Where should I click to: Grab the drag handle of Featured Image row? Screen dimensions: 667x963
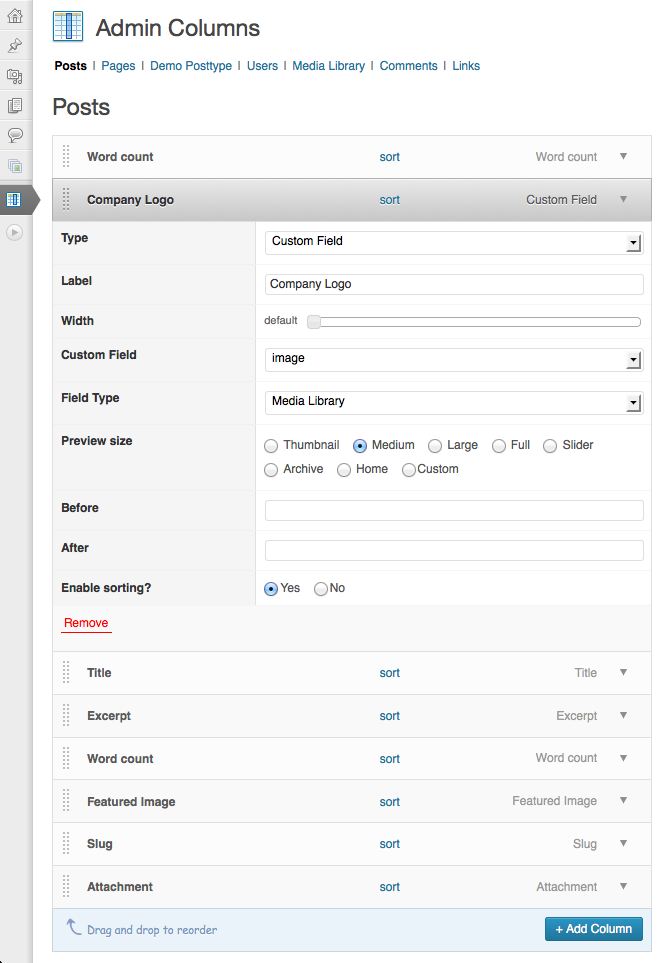click(66, 801)
